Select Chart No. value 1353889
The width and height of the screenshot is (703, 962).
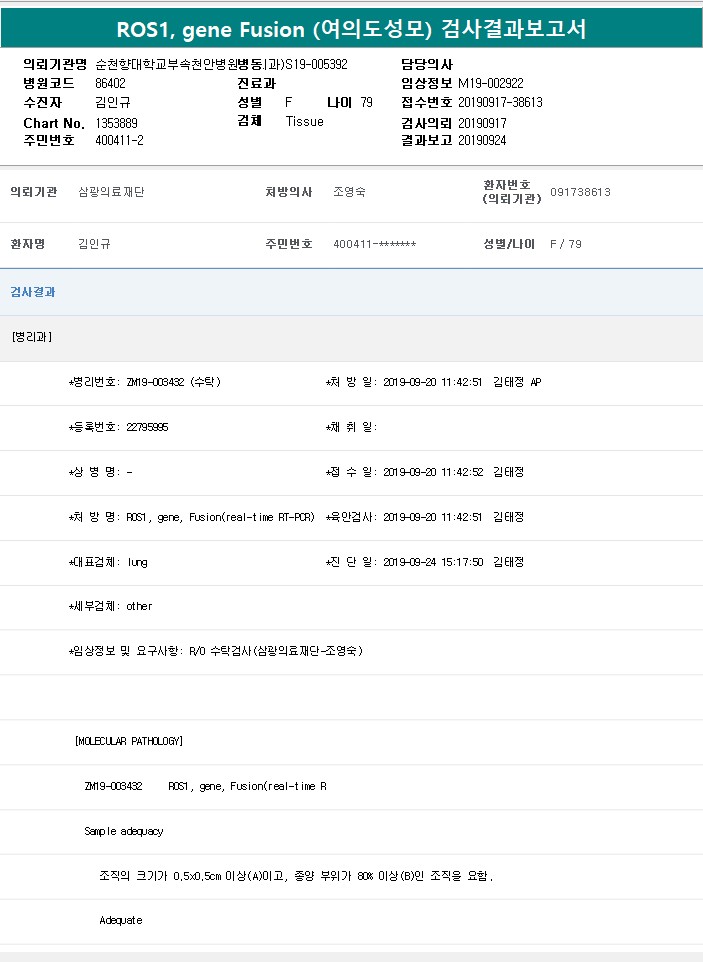click(x=117, y=123)
